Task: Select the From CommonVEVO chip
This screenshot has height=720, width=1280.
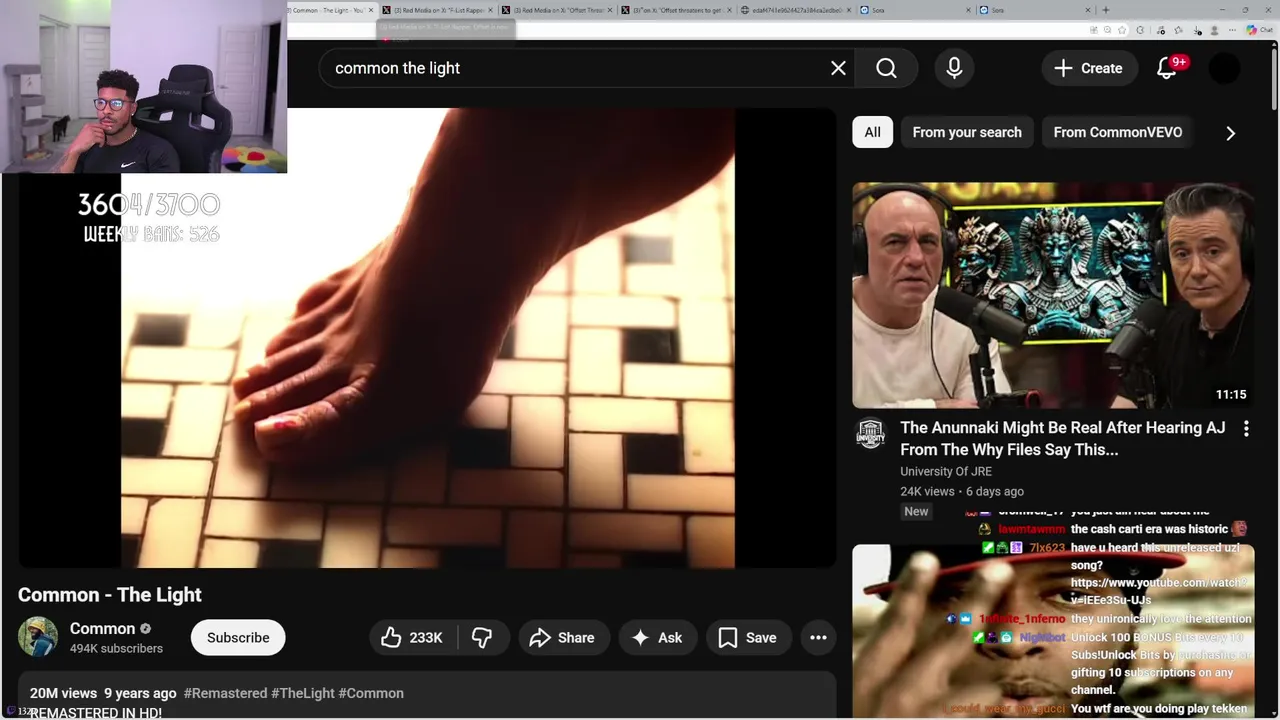Action: click(1117, 132)
